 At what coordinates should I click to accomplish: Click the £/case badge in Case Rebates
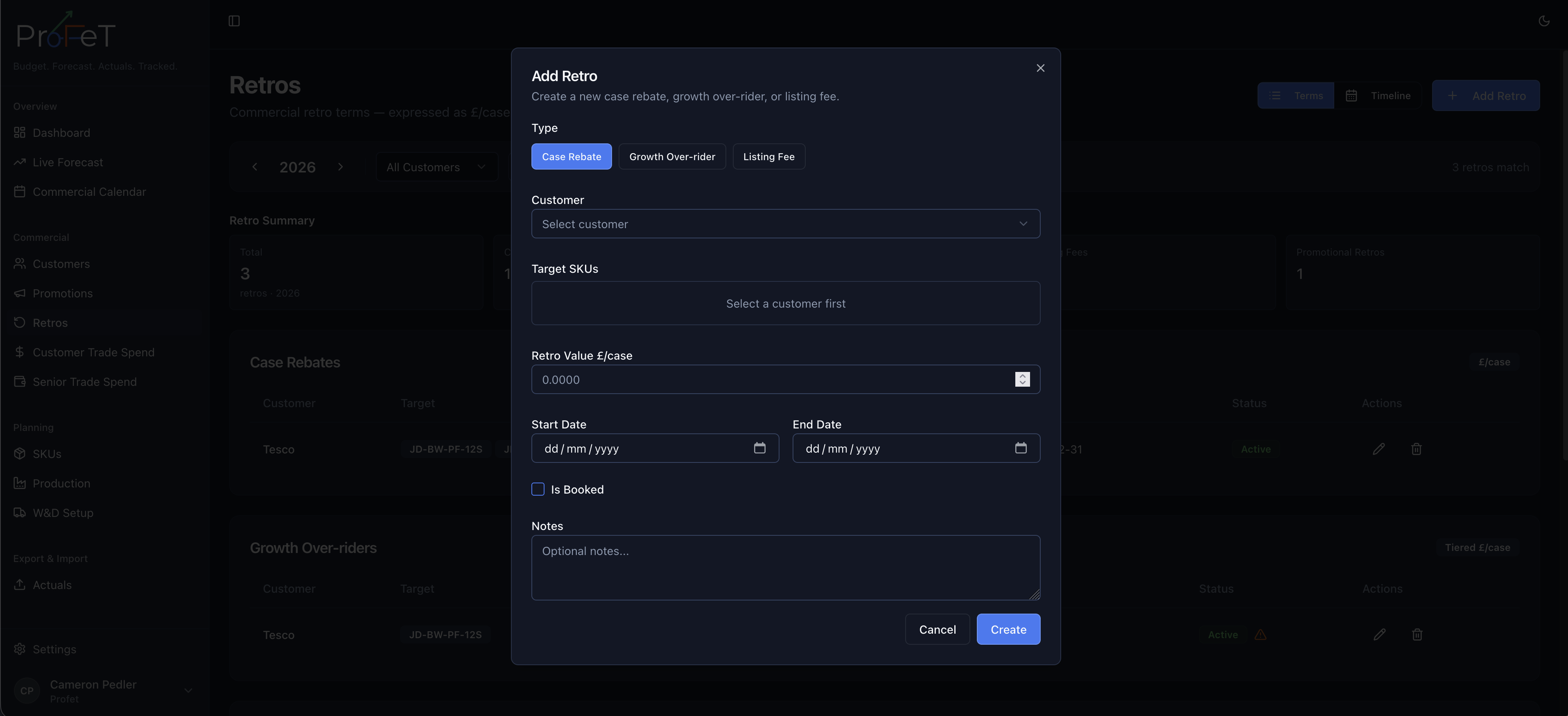[x=1494, y=362]
